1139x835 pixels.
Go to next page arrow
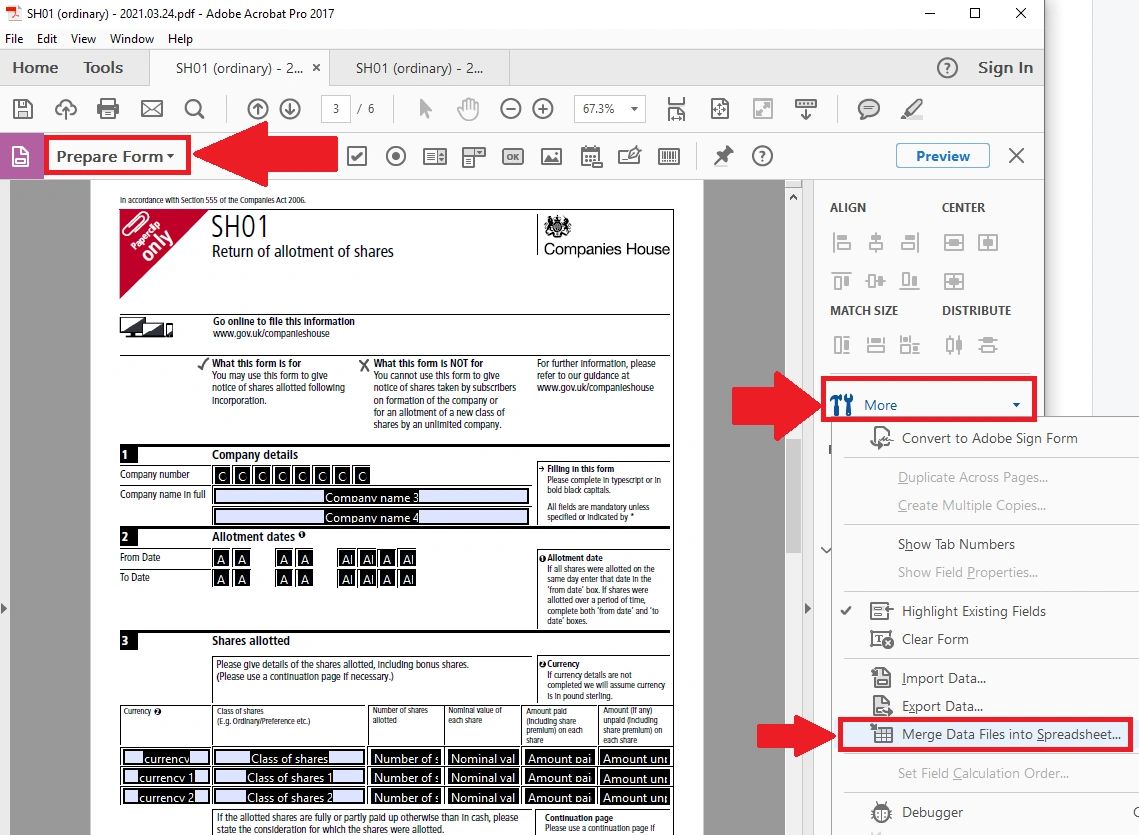point(291,109)
